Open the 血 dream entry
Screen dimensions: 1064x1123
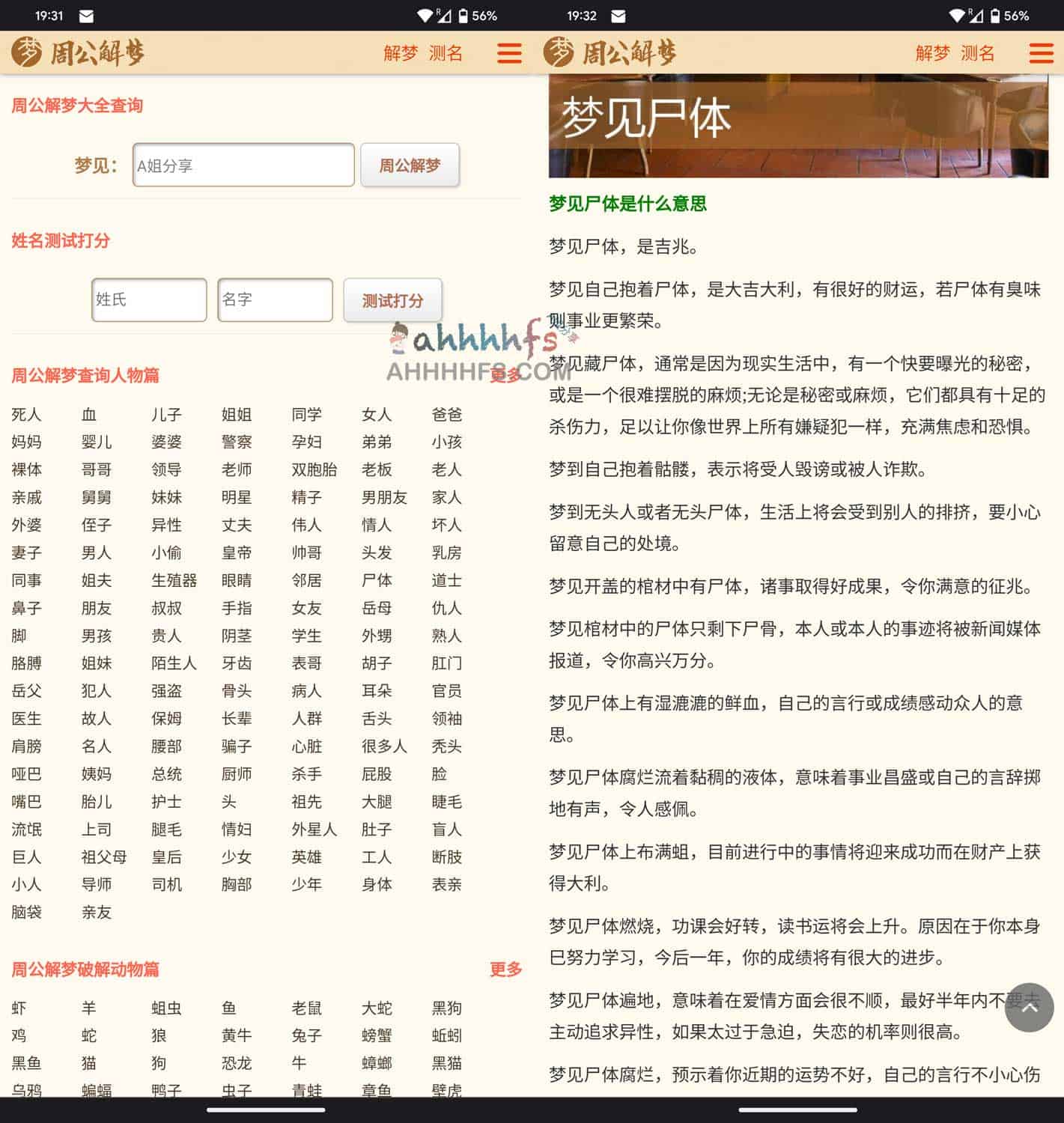(x=89, y=415)
